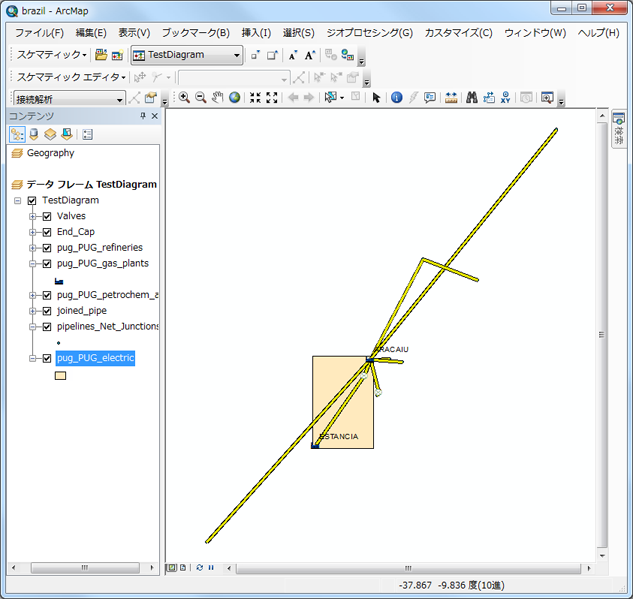The image size is (633, 599).
Task: Open the ジオプロセシング(G) menu
Action: [368, 33]
